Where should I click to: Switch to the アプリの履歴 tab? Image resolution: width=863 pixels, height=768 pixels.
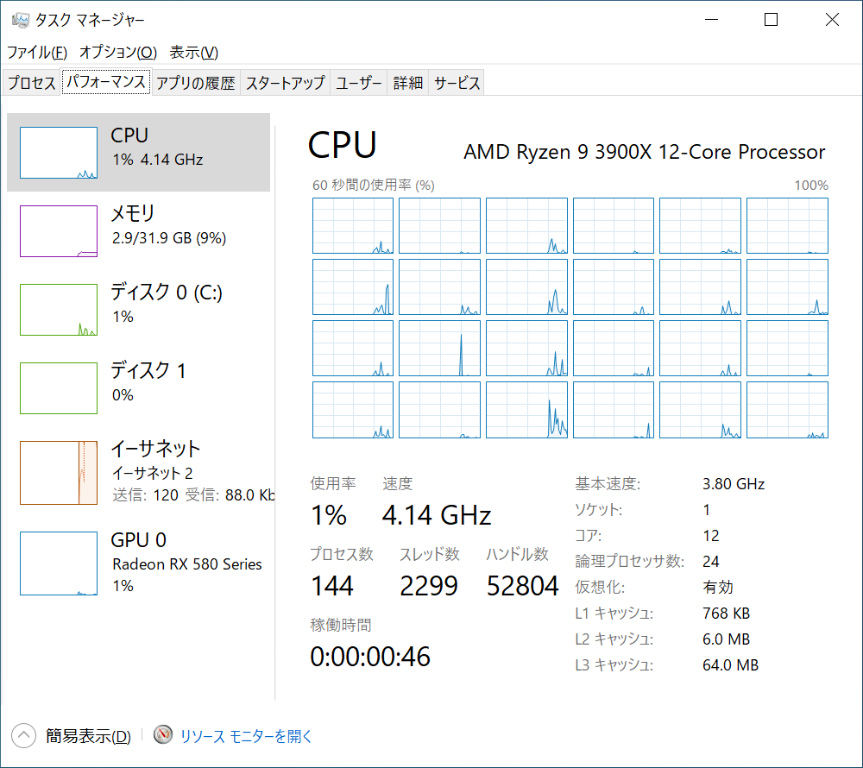click(195, 83)
